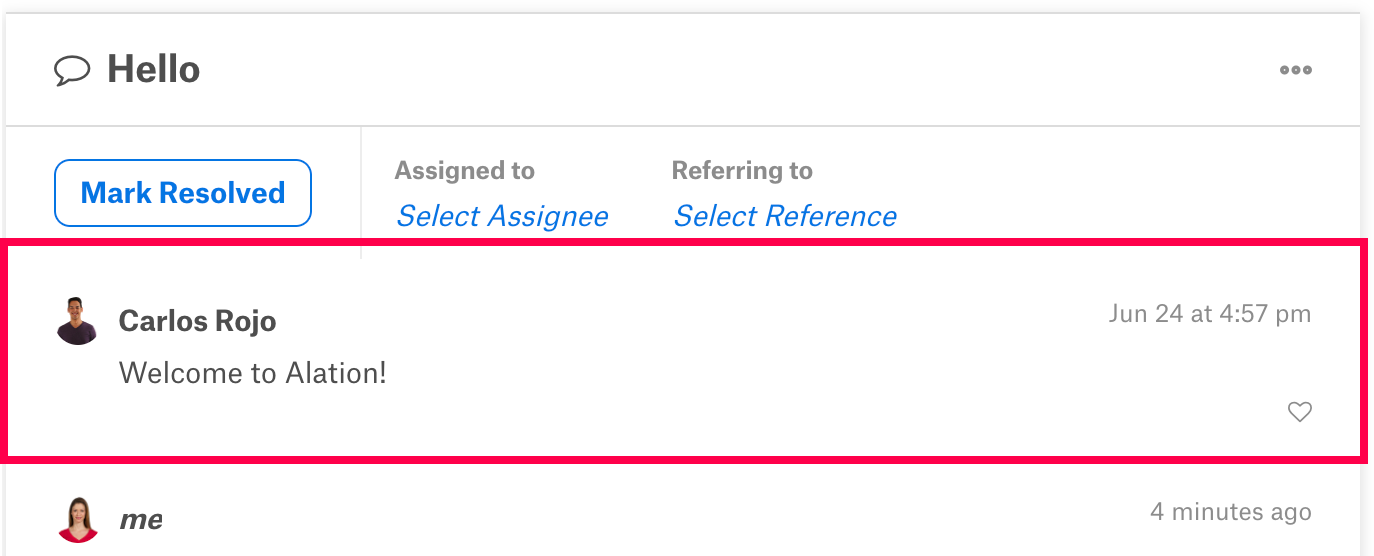Click the speech bubble conversation icon

[72, 71]
